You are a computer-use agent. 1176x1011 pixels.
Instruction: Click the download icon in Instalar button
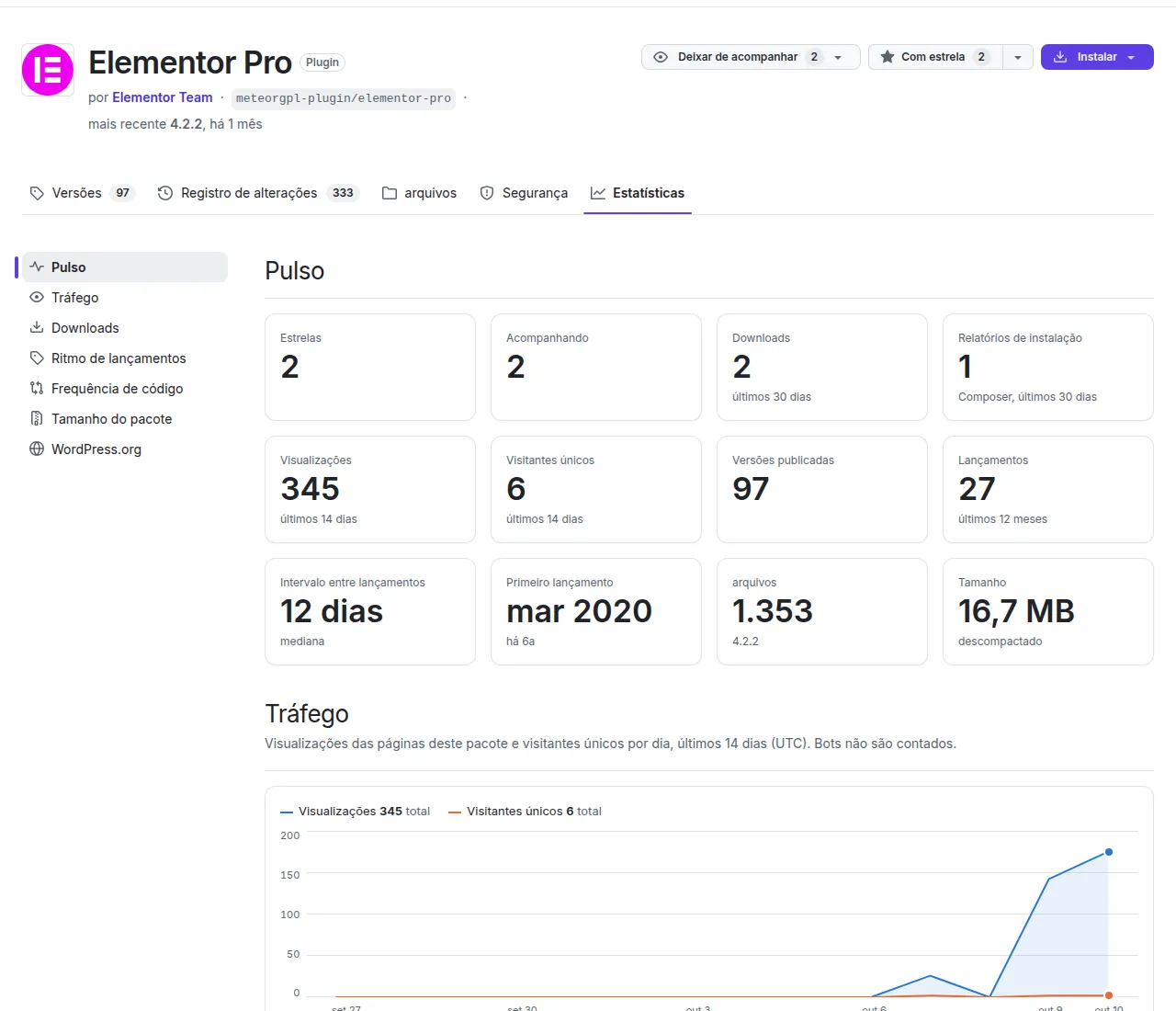[x=1060, y=57]
